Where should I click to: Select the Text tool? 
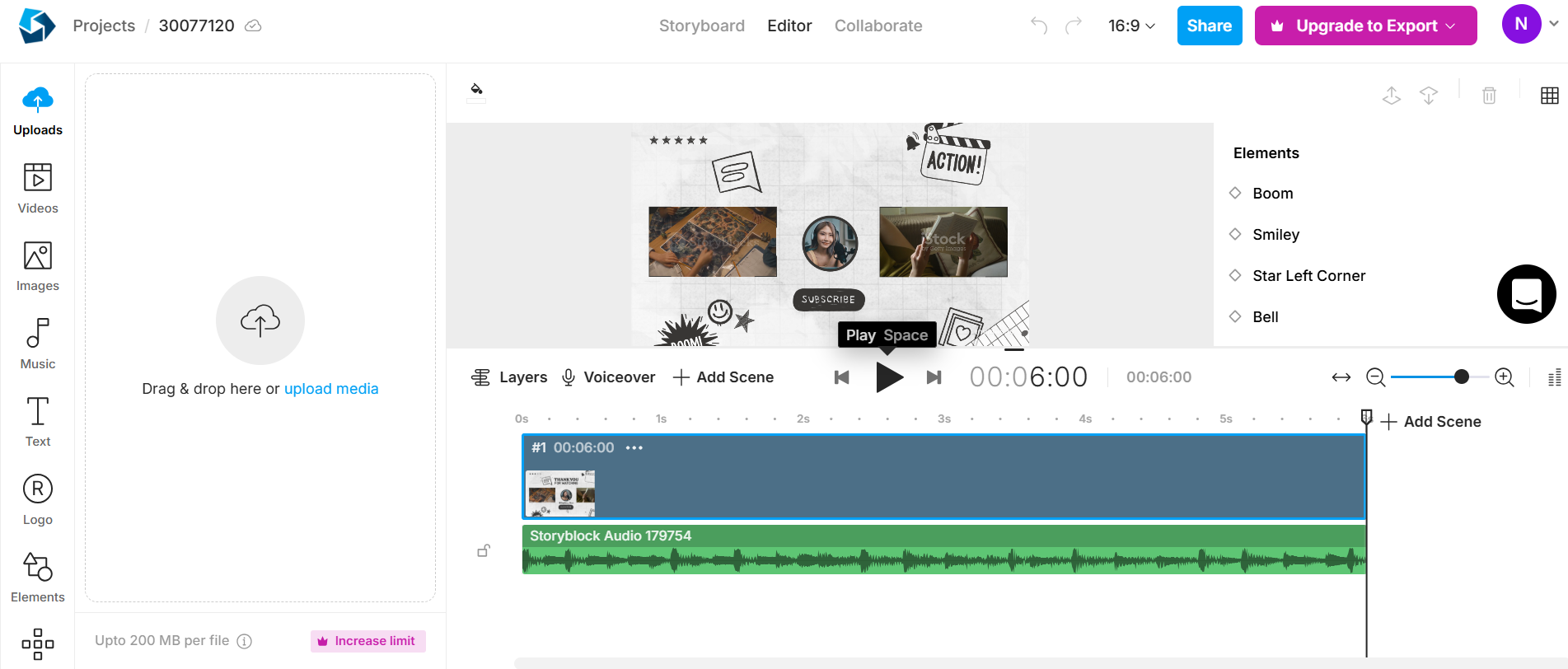click(x=38, y=422)
